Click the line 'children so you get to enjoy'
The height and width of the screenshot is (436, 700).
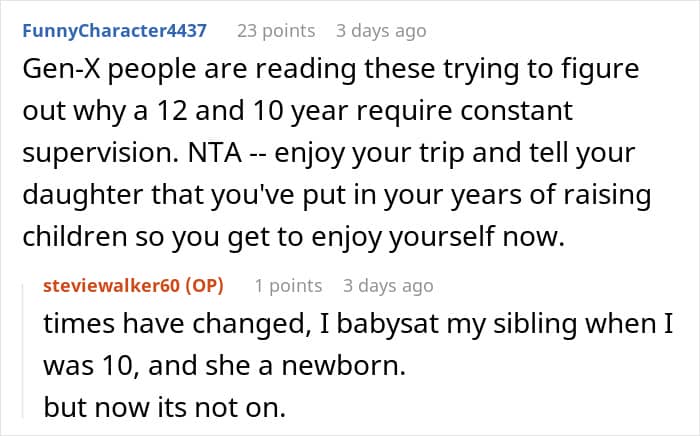294,237
